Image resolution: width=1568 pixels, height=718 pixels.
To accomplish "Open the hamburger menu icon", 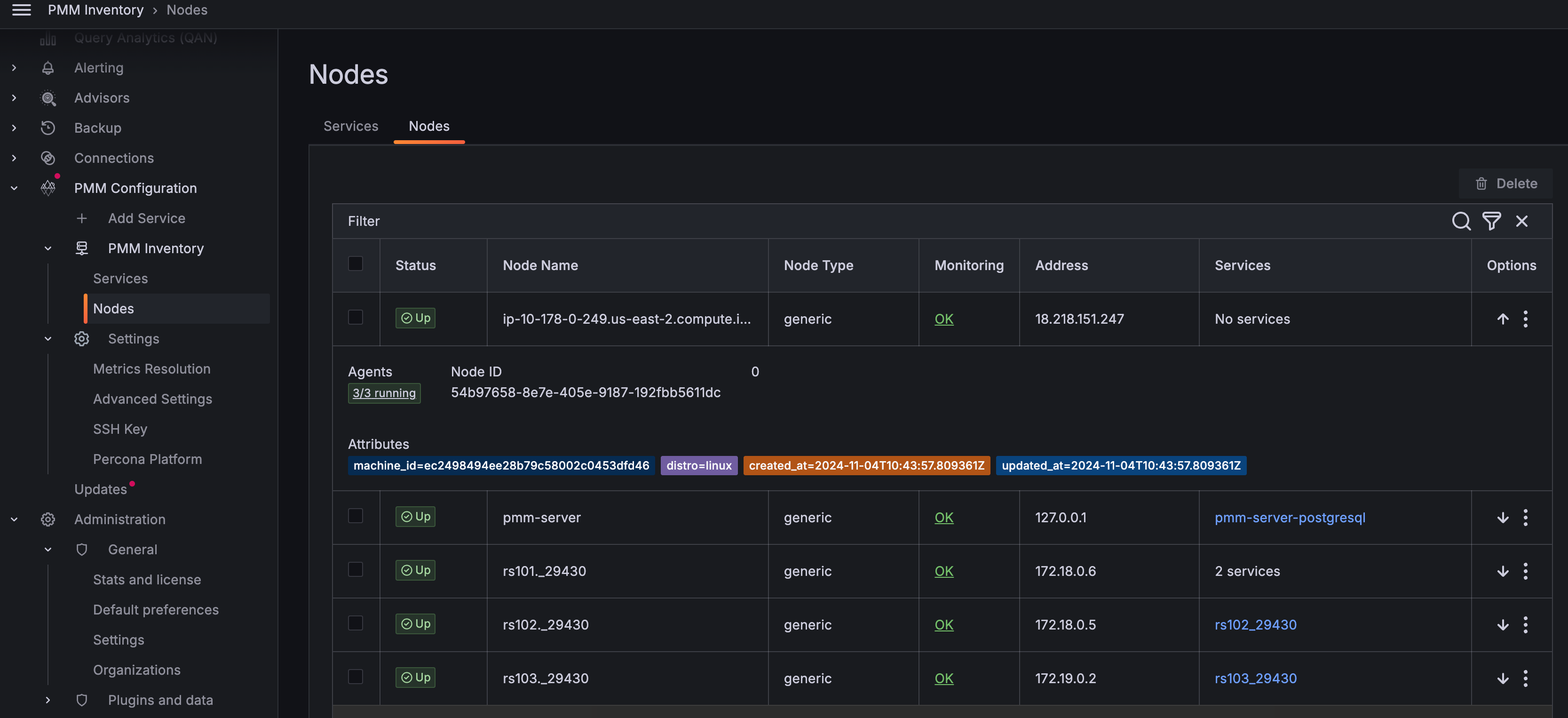I will [x=21, y=10].
